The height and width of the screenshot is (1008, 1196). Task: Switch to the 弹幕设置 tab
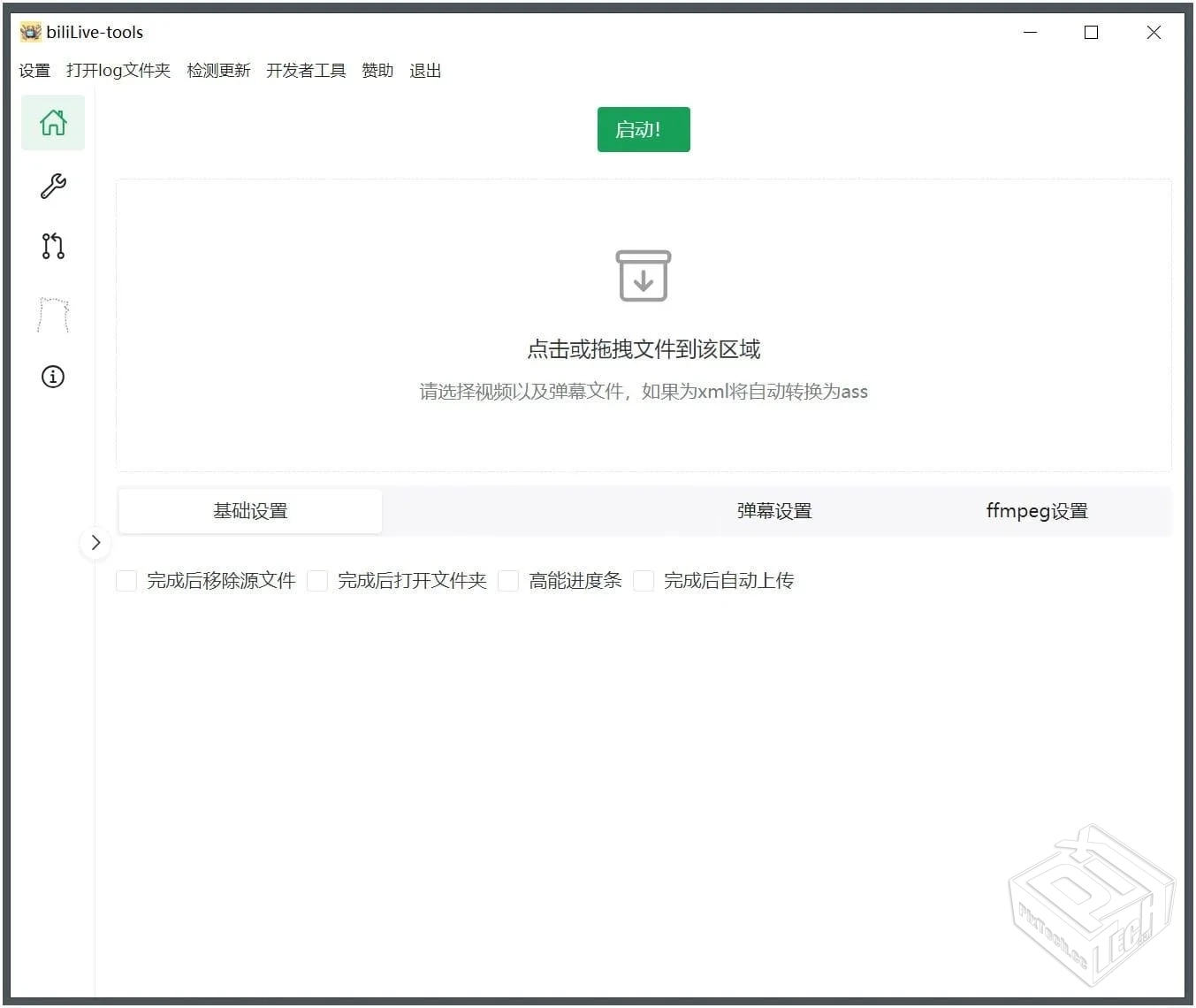pos(773,510)
